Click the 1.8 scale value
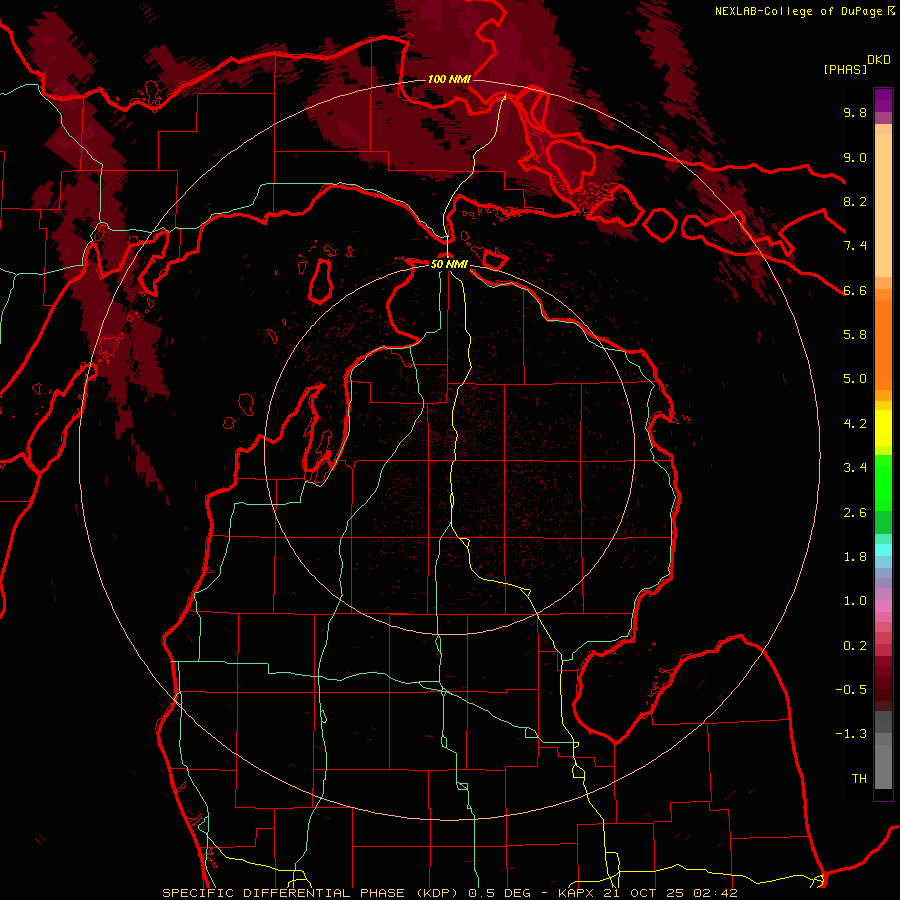 [x=855, y=557]
